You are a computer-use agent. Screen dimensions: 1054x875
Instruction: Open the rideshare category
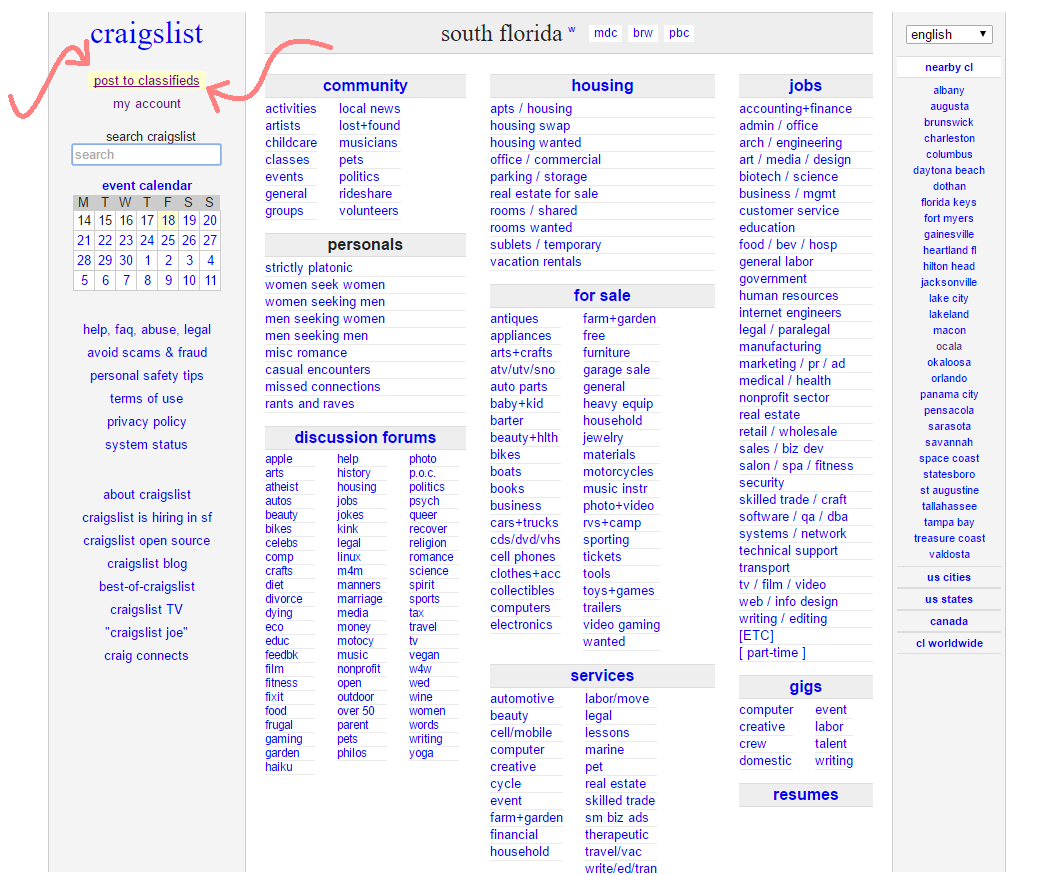[x=365, y=194]
